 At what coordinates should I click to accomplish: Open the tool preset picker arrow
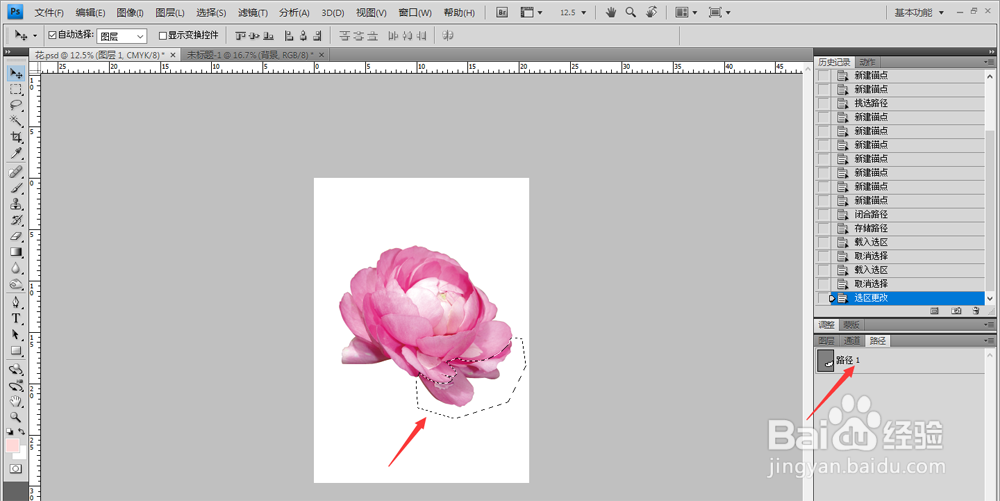pyautogui.click(x=34, y=36)
